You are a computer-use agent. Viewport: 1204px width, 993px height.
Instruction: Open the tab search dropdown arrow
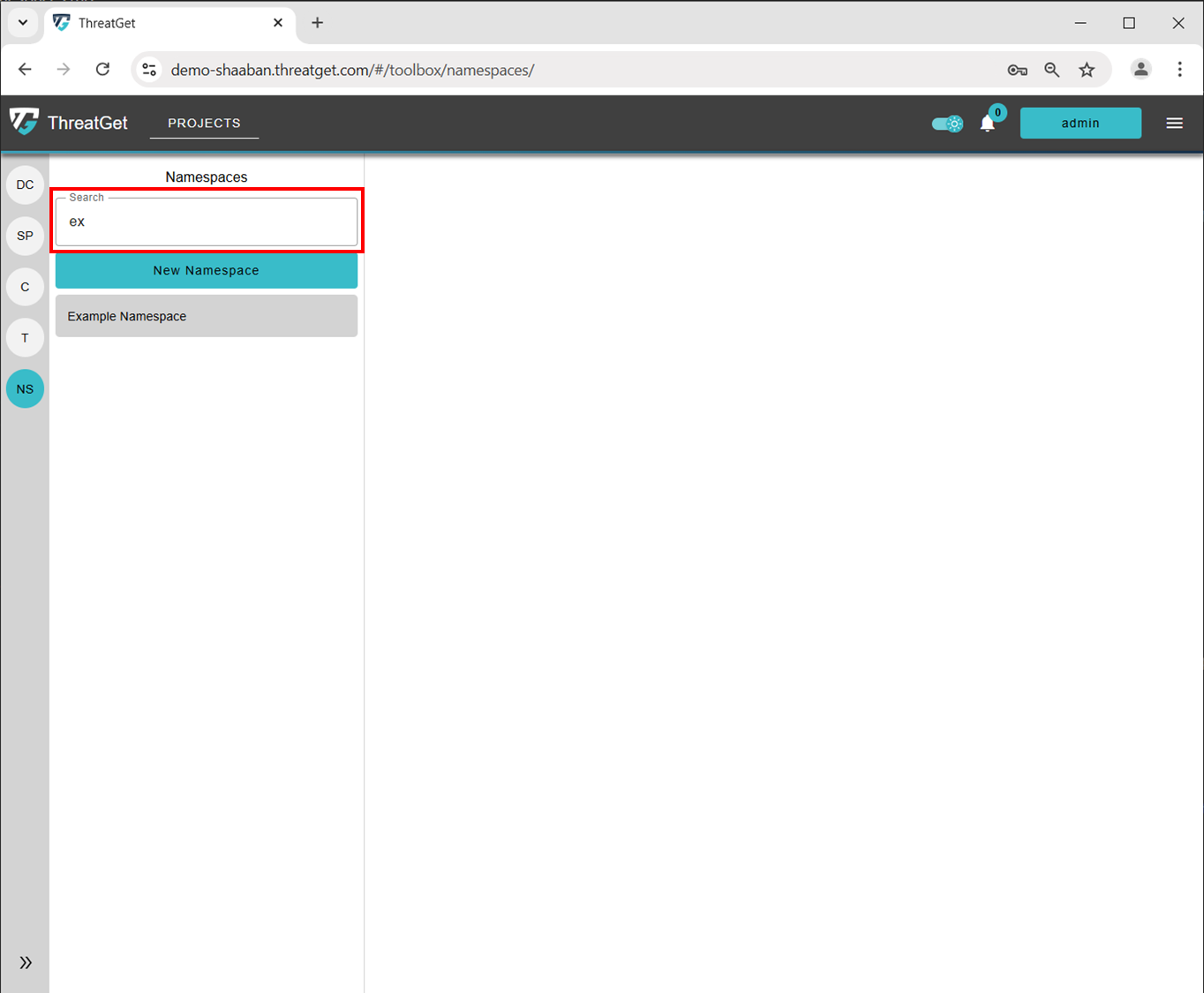pos(22,22)
